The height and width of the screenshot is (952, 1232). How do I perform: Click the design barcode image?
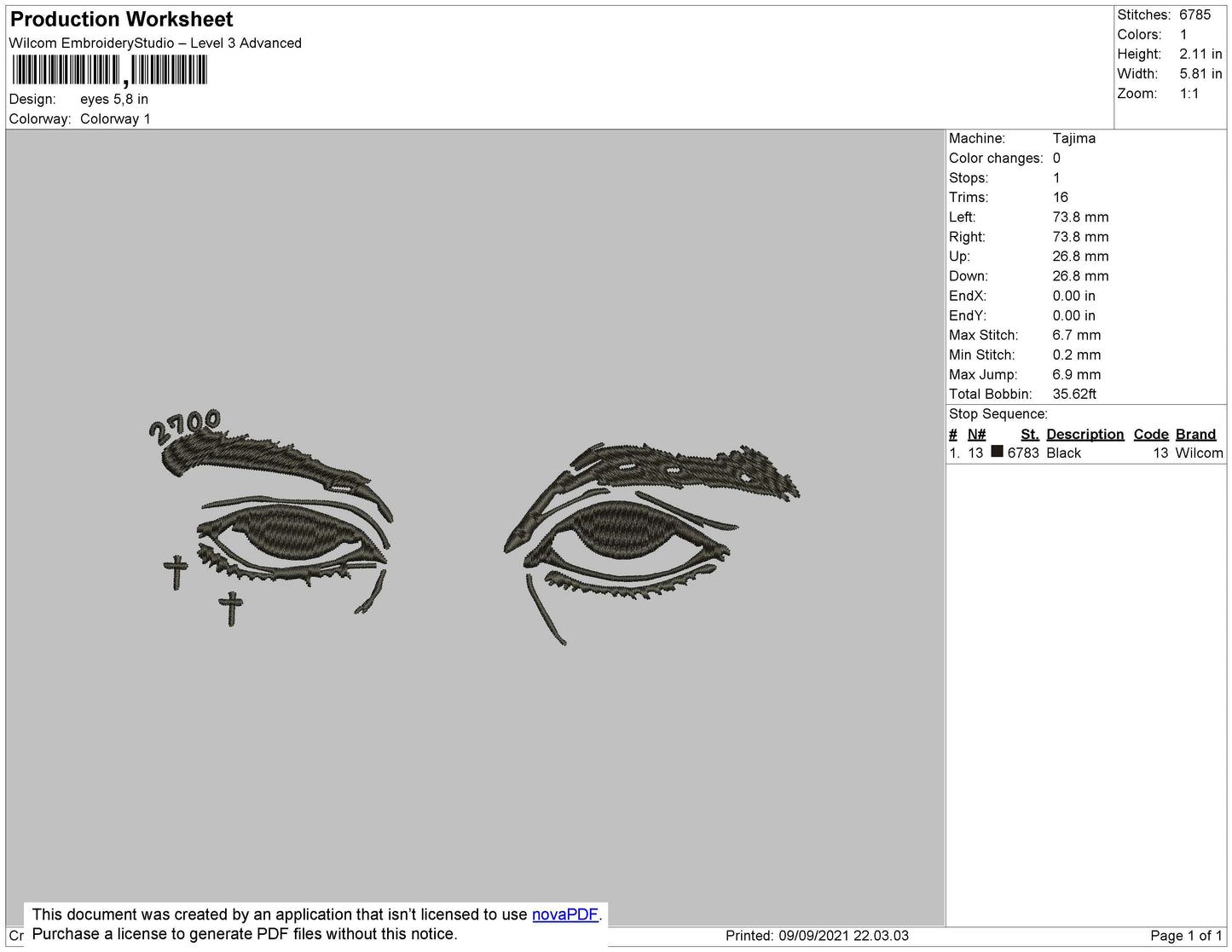(x=110, y=71)
